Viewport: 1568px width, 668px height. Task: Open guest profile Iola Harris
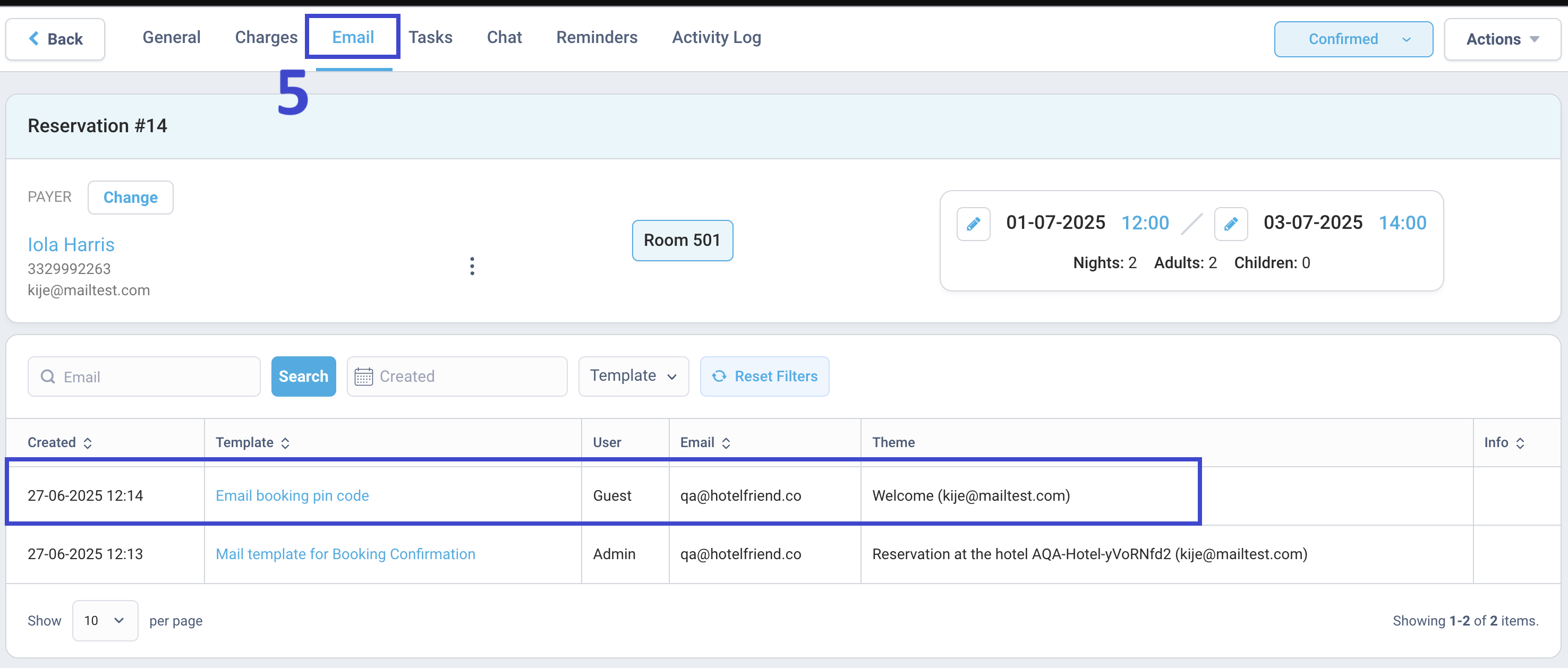[x=71, y=245]
